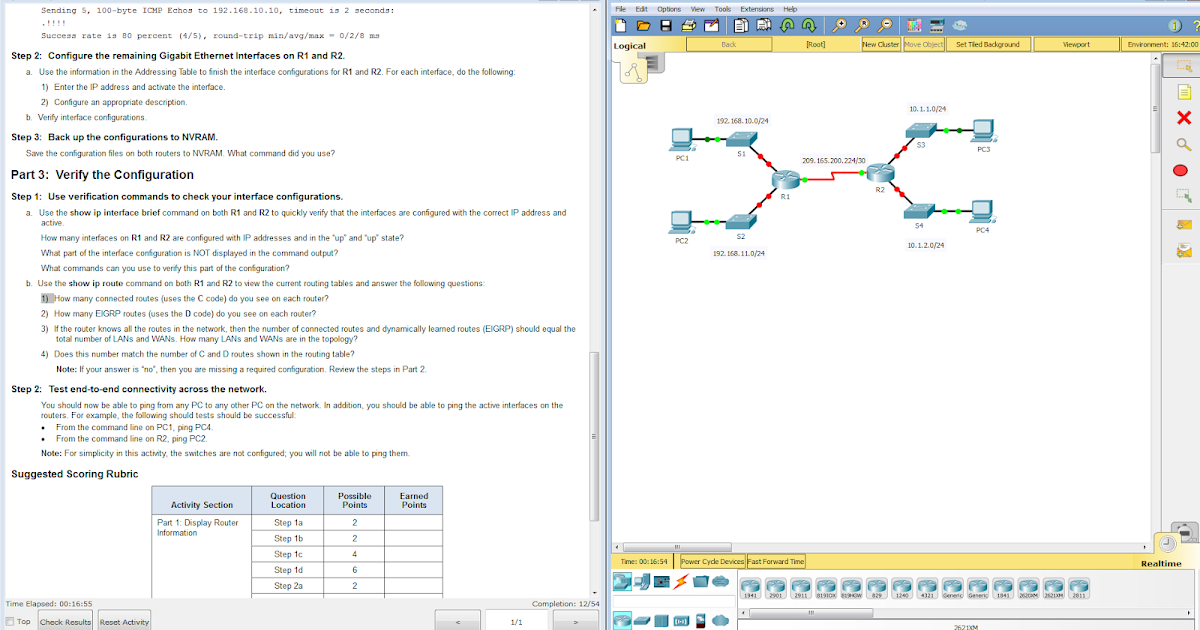Open the Options menu

669,9
